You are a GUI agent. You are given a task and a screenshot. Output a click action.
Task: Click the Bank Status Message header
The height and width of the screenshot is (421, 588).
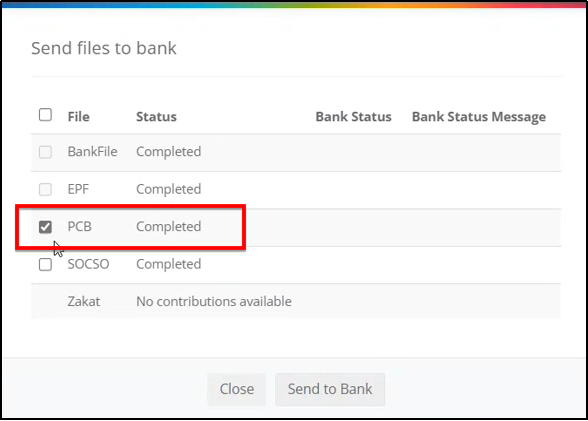pos(479,117)
